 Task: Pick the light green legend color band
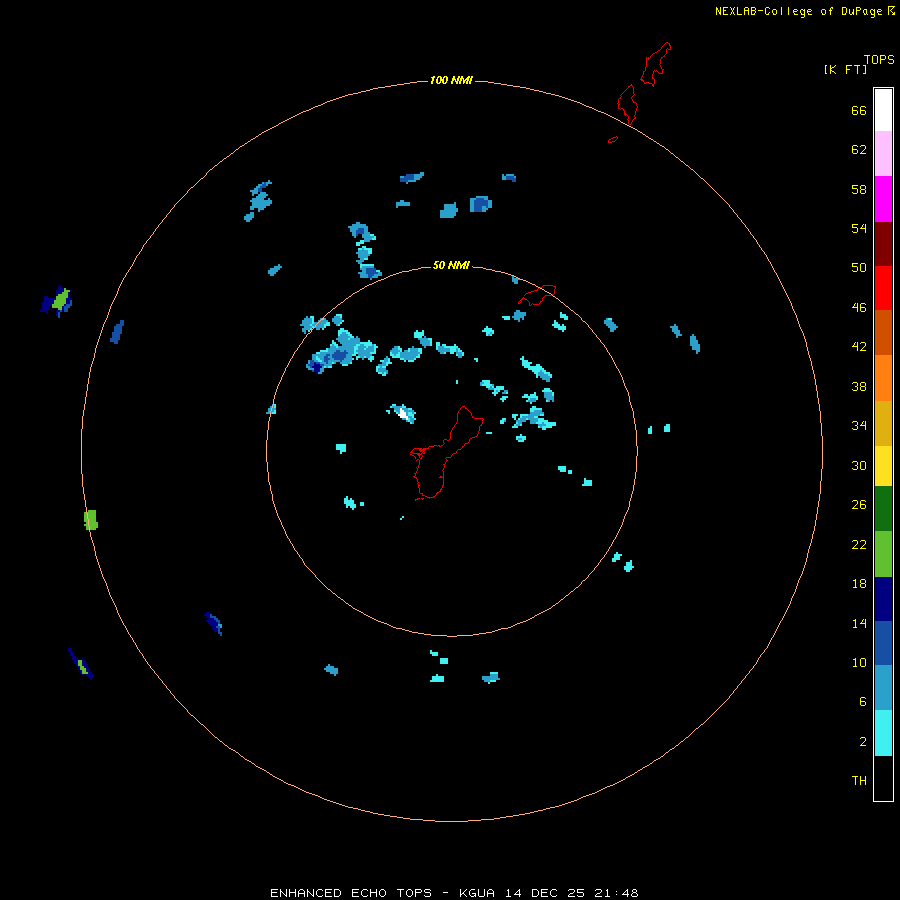[883, 554]
